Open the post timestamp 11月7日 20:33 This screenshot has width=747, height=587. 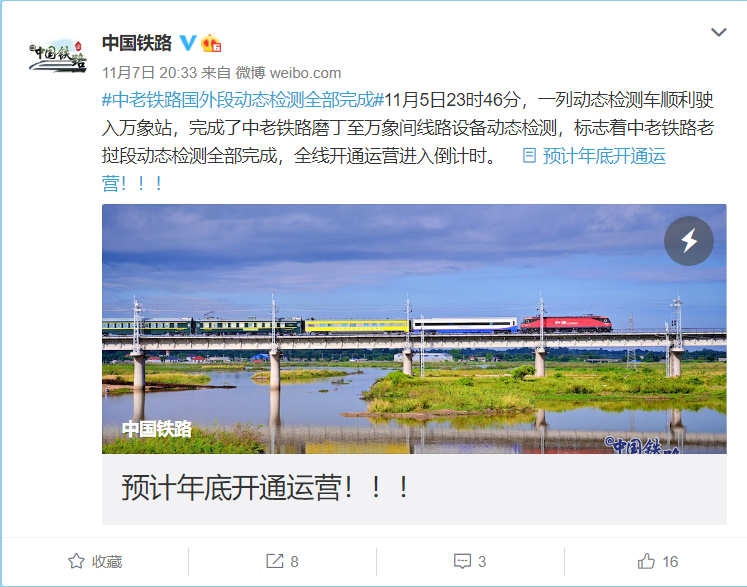coord(149,73)
